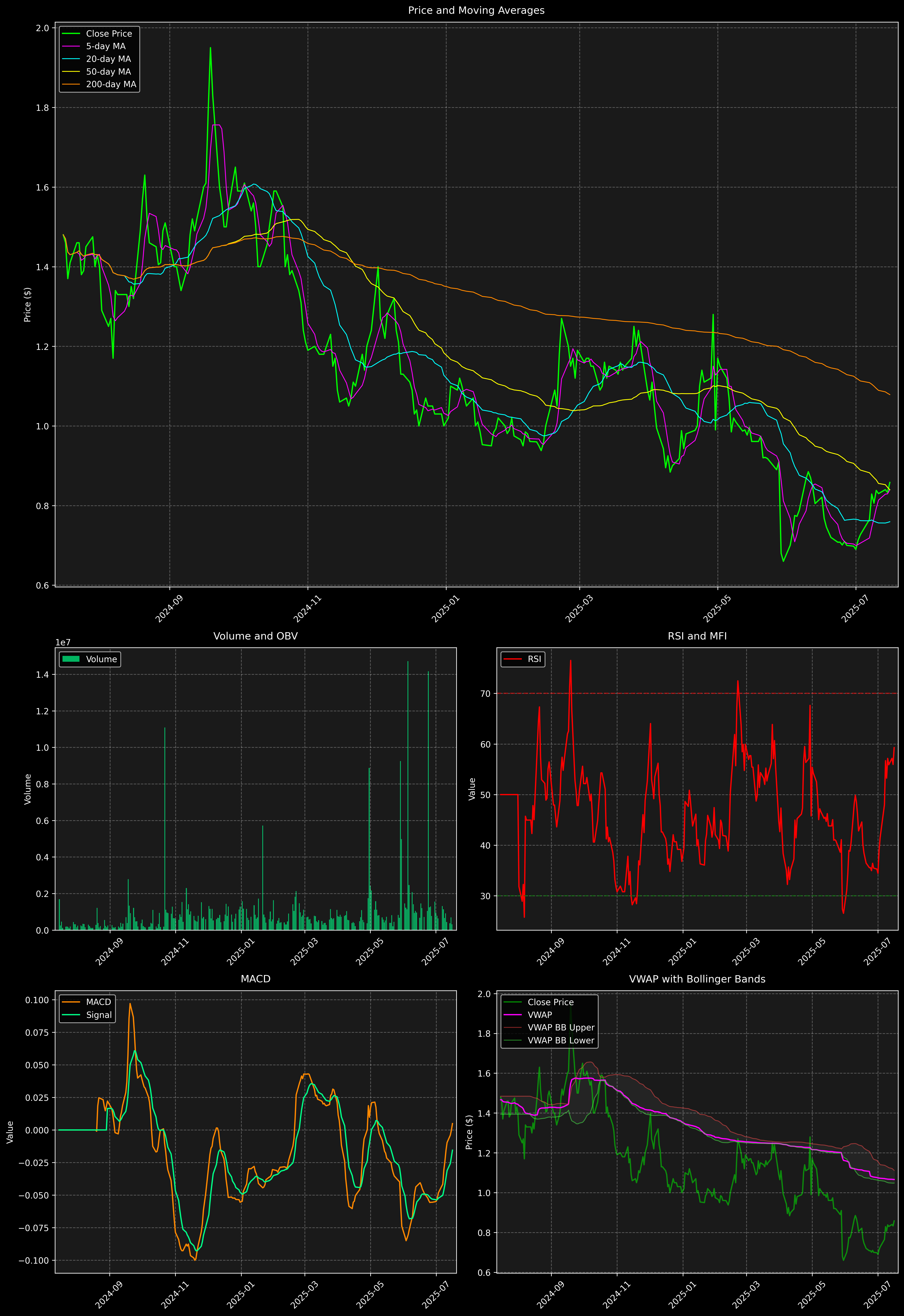Click the 'Price ($)' y-axis label of top chart
The image size is (904, 1316).
point(27,305)
